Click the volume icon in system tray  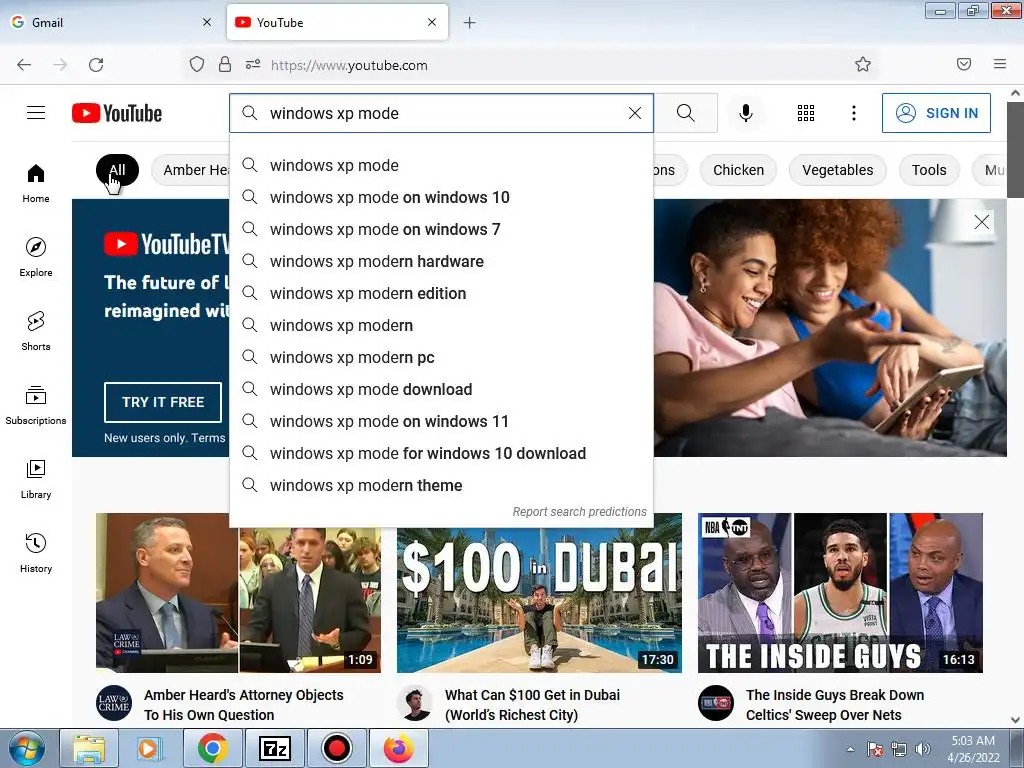pyautogui.click(x=922, y=749)
